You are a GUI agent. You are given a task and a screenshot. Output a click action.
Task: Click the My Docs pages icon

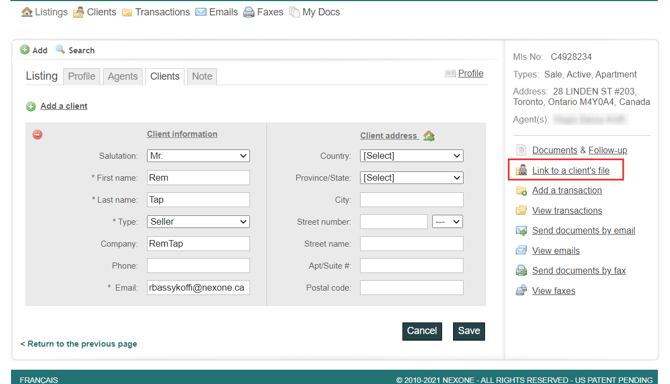tap(294, 12)
